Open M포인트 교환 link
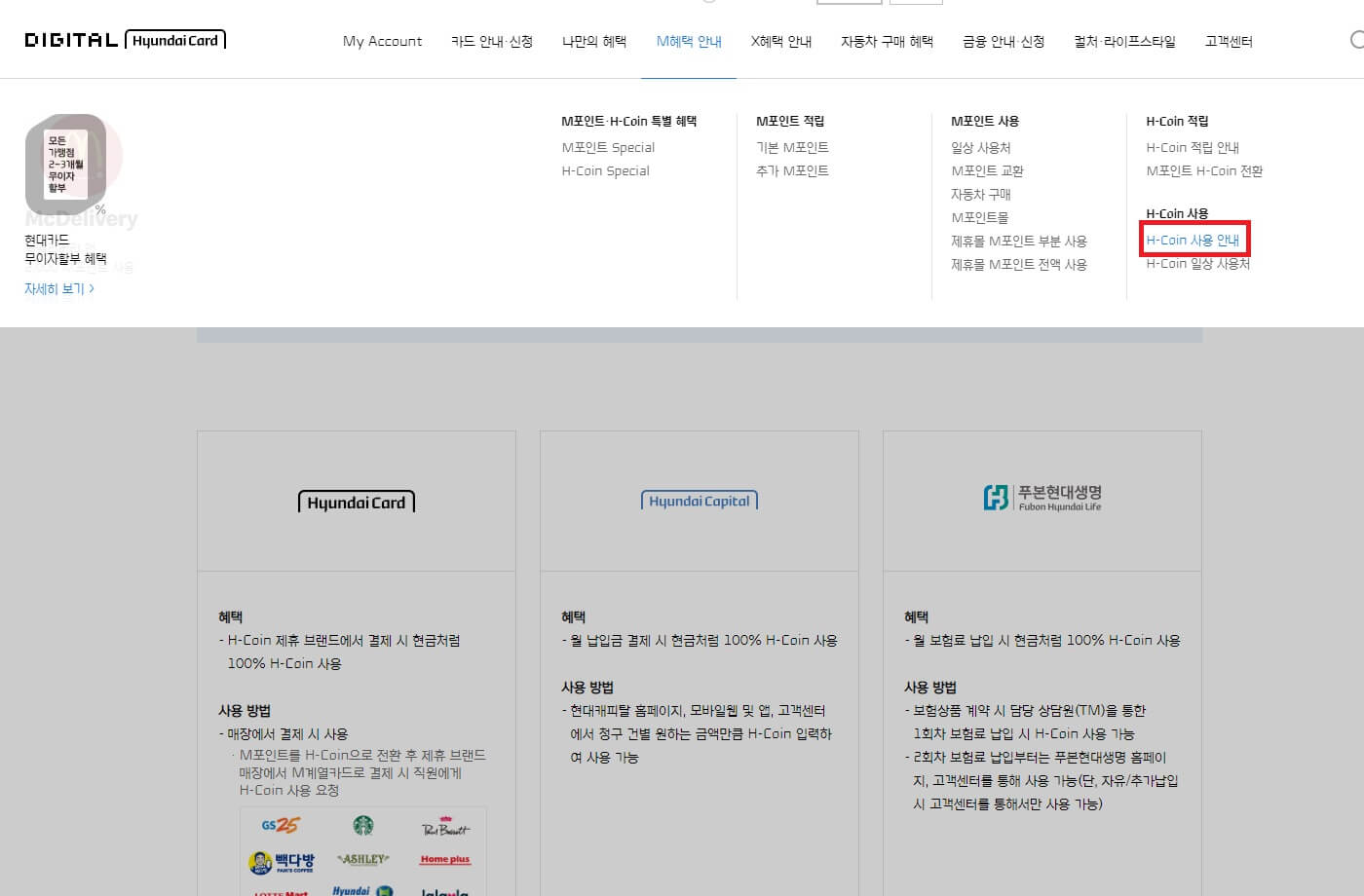 click(x=987, y=170)
